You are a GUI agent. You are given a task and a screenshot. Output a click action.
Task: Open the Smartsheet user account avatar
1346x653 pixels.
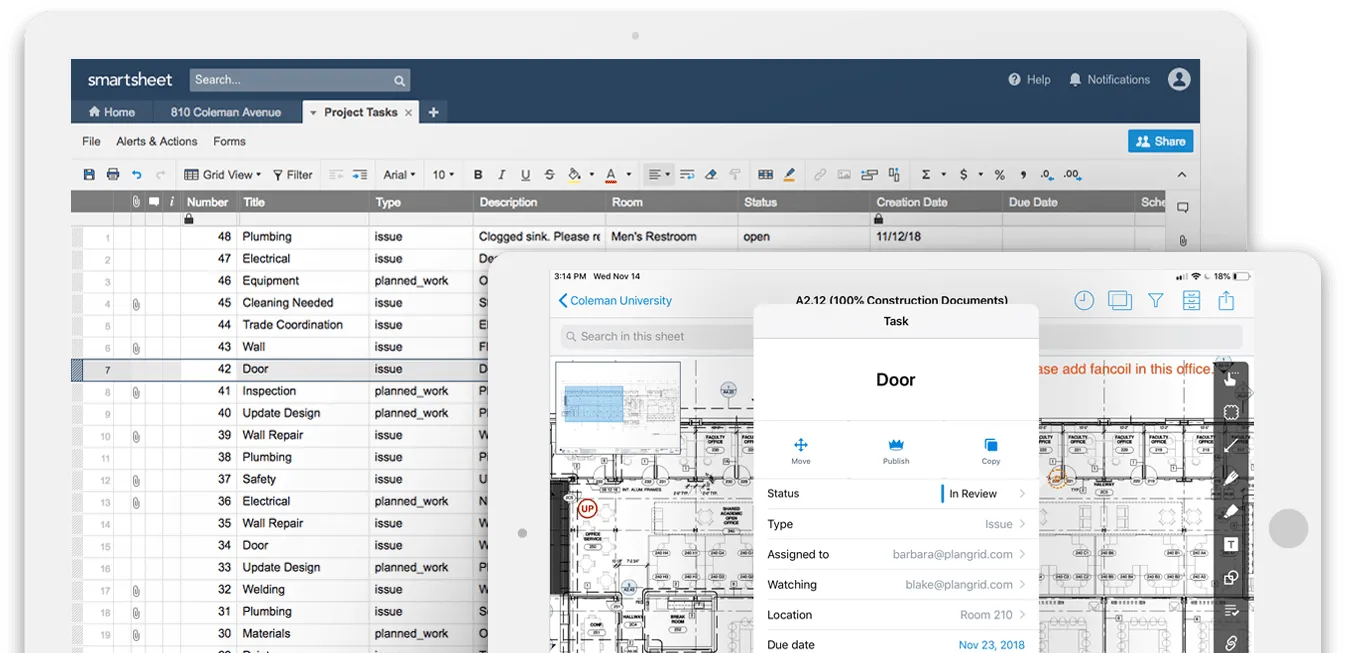(x=1179, y=79)
